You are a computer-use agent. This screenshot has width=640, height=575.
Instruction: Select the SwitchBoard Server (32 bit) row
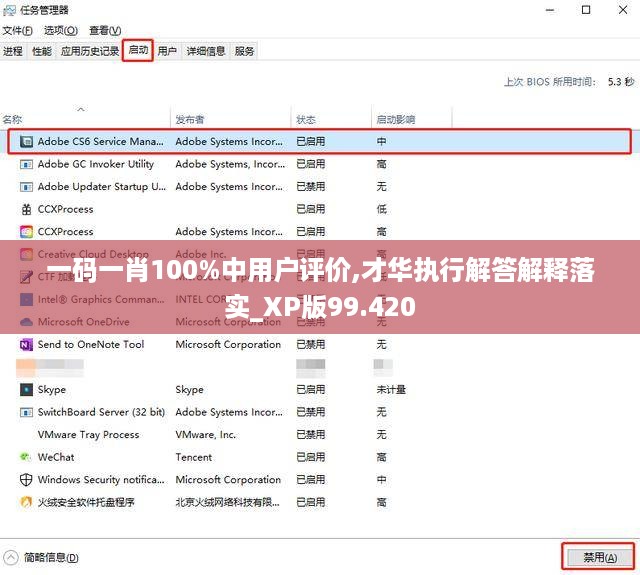point(320,412)
